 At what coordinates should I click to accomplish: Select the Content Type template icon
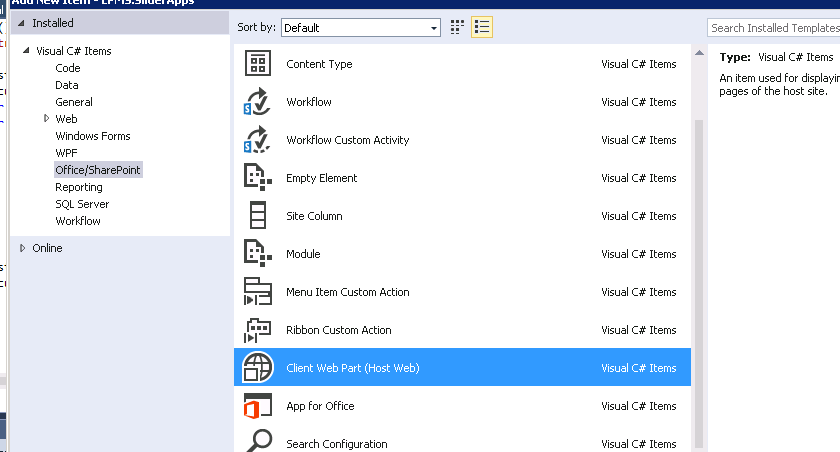[x=258, y=64]
